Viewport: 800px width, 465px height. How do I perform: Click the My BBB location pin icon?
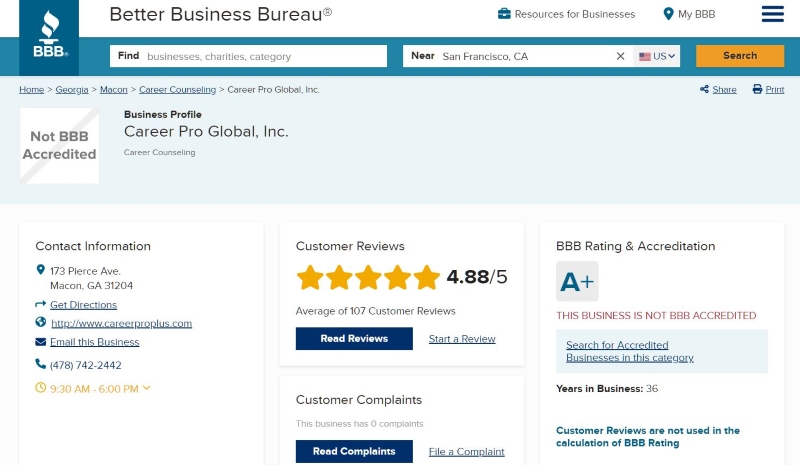tap(668, 14)
